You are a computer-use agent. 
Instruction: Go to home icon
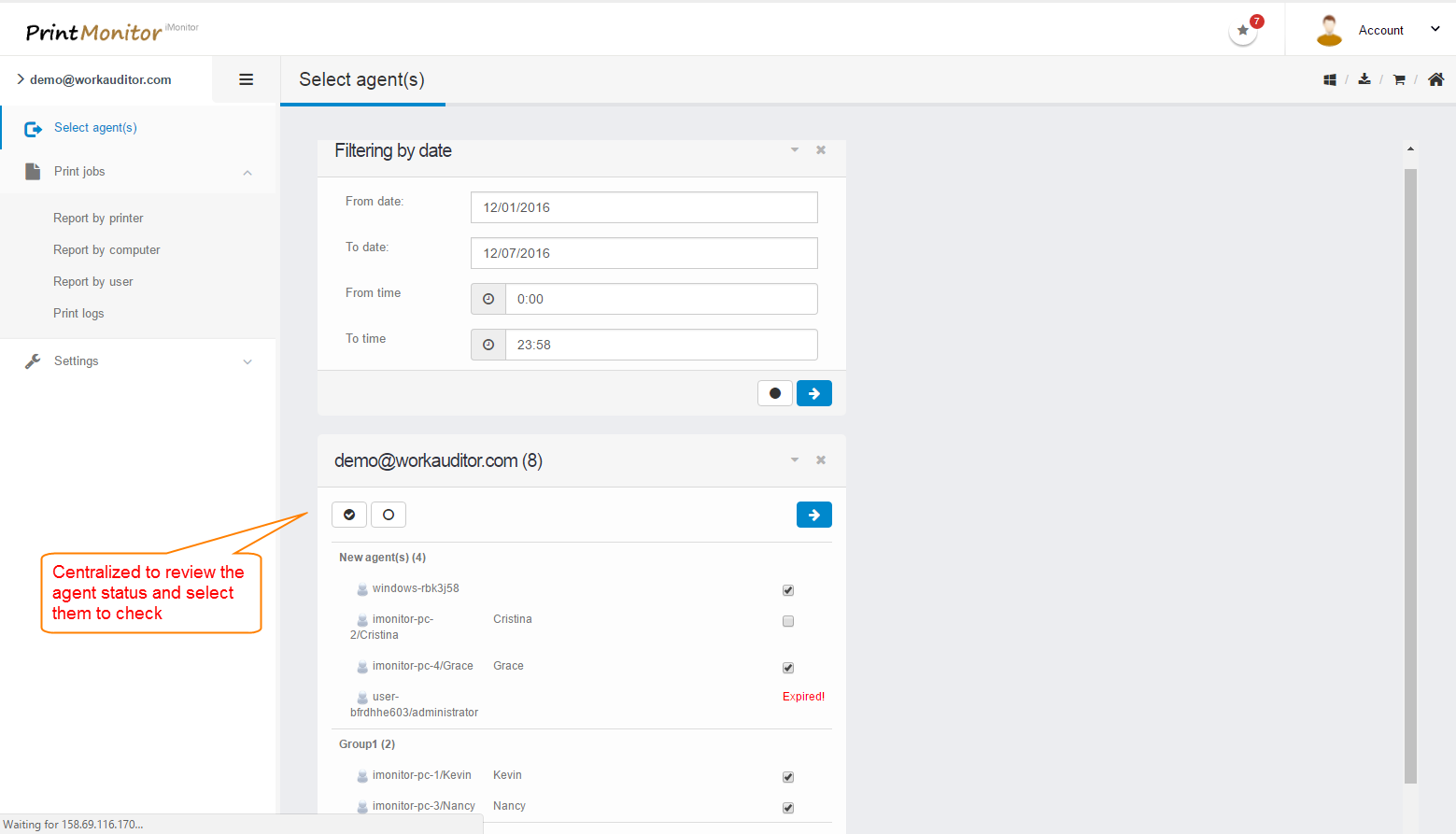tap(1436, 79)
